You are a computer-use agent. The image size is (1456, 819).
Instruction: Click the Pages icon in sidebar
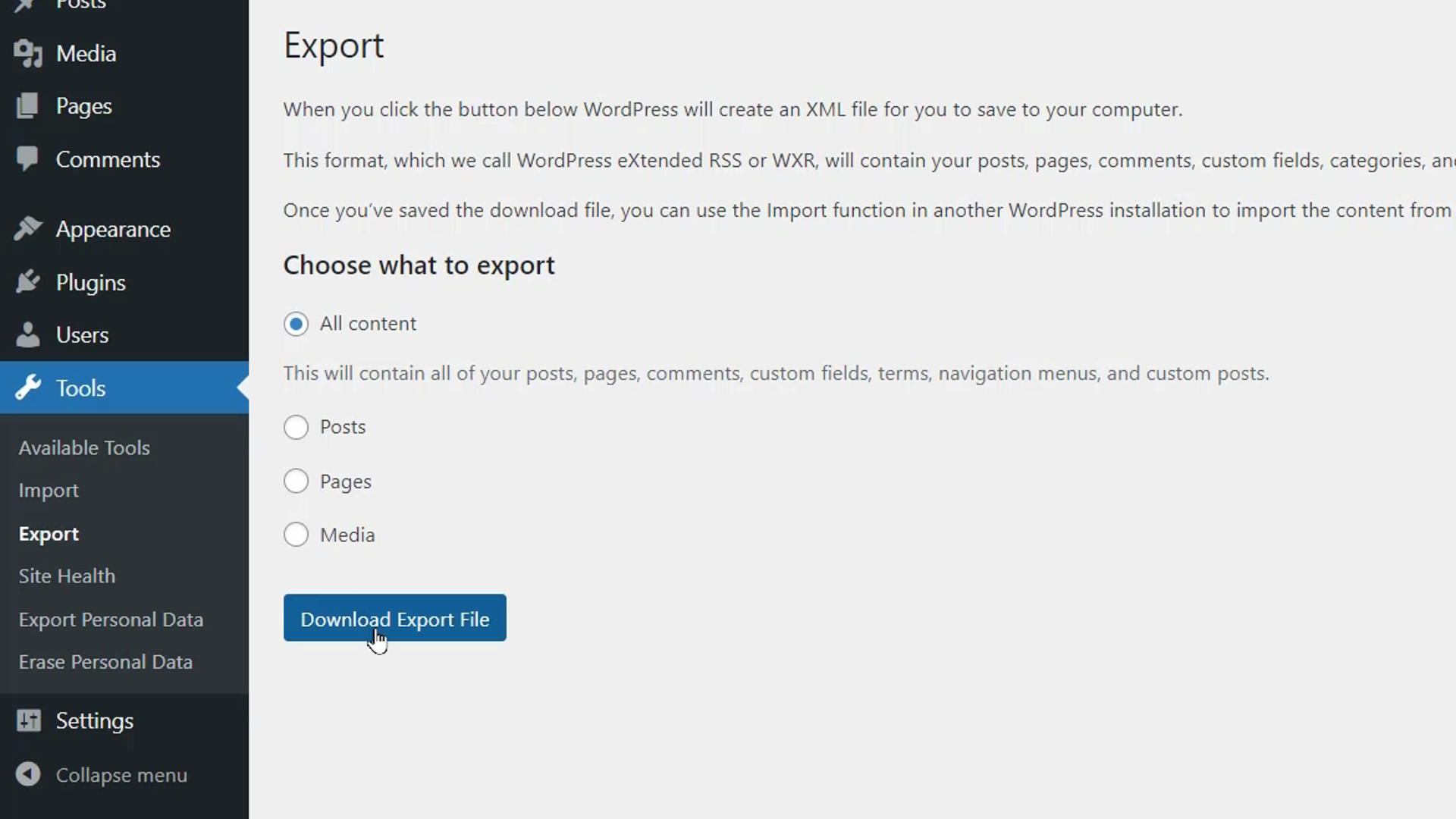click(x=28, y=106)
